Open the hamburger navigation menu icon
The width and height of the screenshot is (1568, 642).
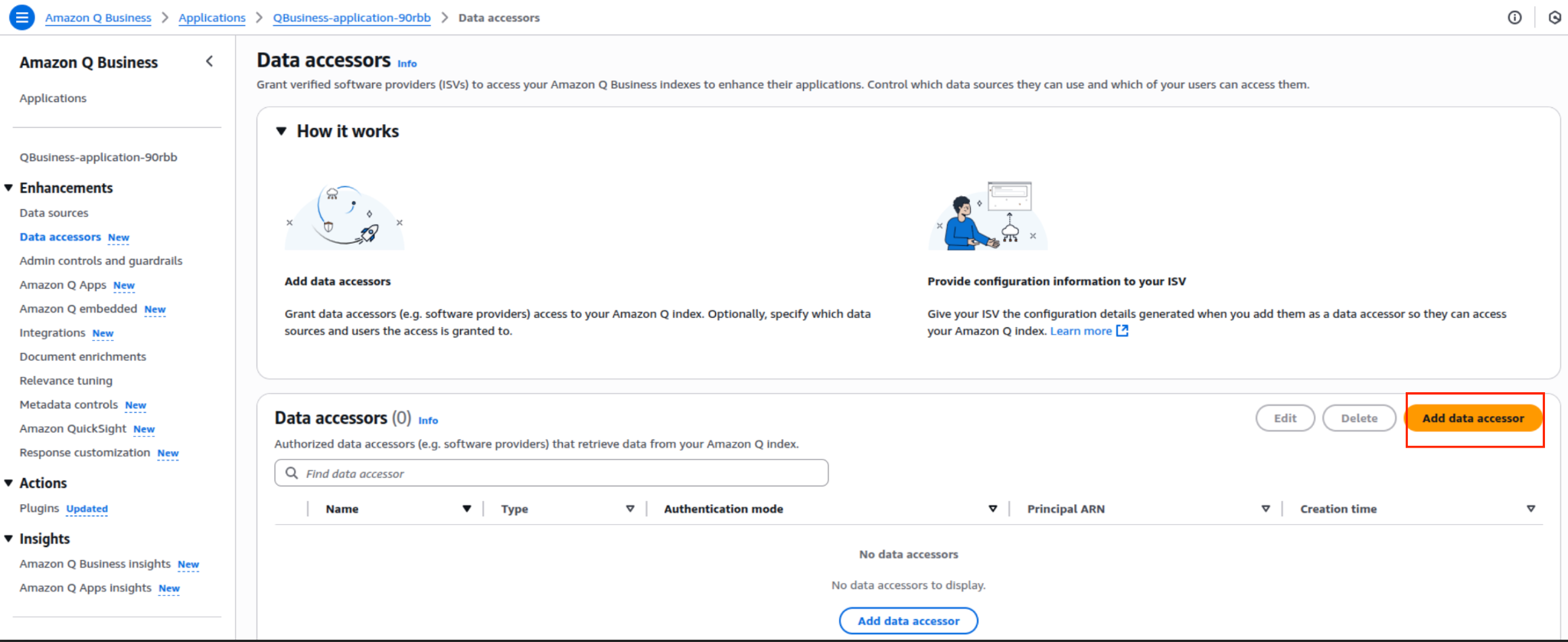[22, 17]
